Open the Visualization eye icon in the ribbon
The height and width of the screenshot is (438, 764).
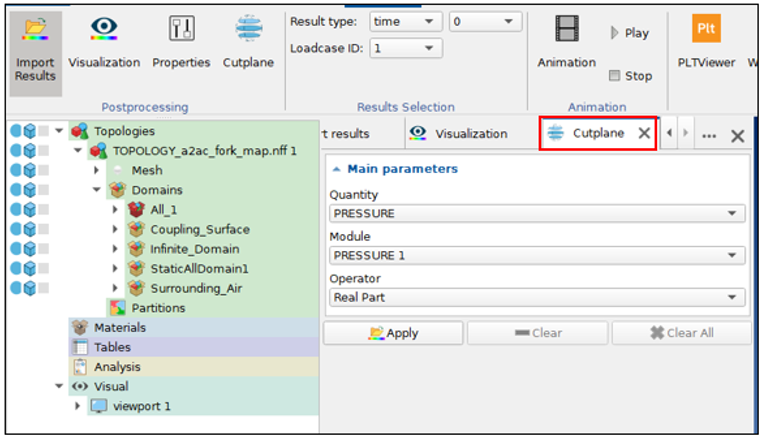(104, 28)
